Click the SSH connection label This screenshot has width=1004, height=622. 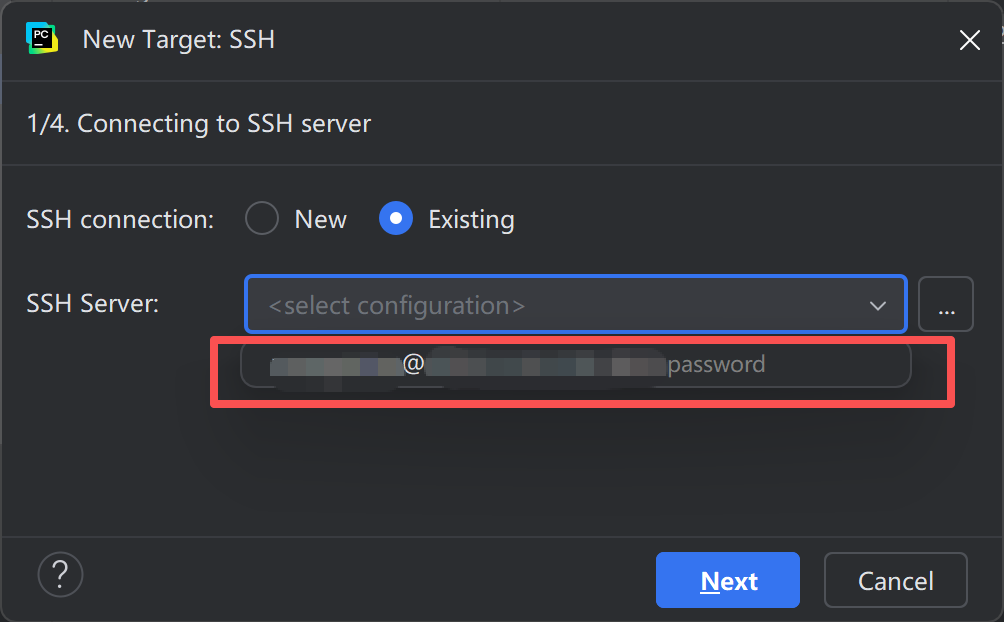(x=119, y=218)
